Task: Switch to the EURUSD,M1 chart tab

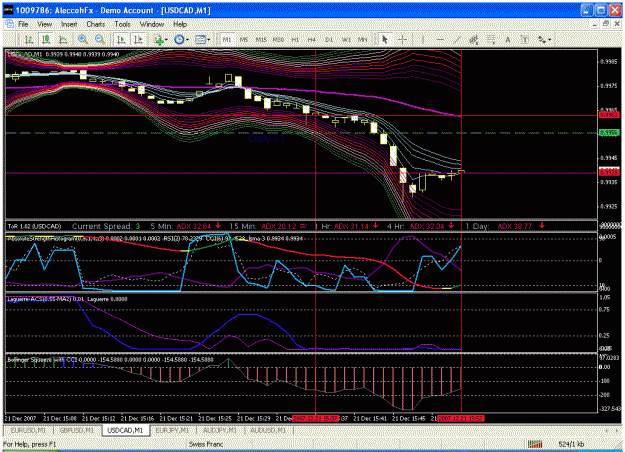Action: tap(28, 430)
